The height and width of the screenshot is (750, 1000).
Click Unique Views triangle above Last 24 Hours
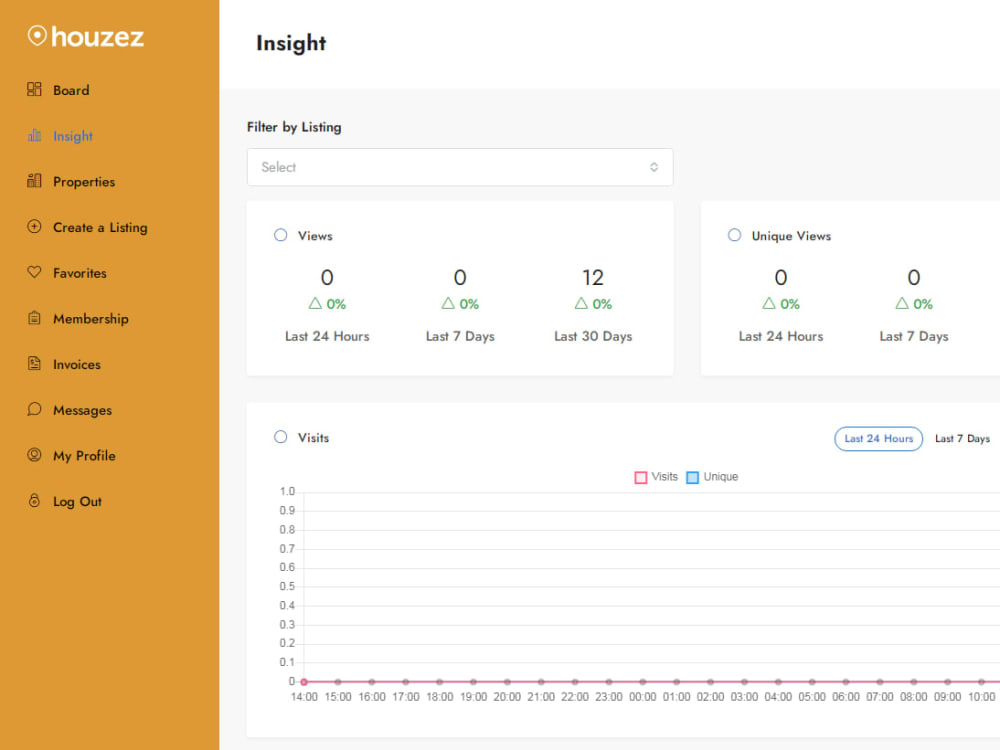(x=769, y=304)
